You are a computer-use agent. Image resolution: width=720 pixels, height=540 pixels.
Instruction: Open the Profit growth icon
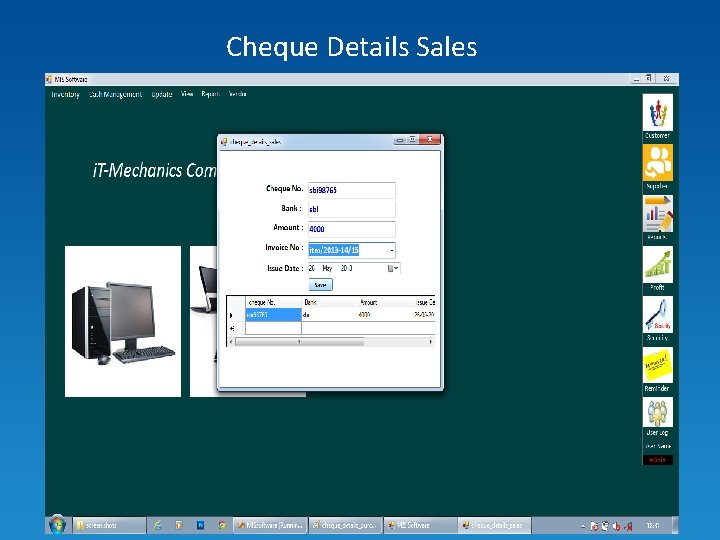click(x=658, y=264)
